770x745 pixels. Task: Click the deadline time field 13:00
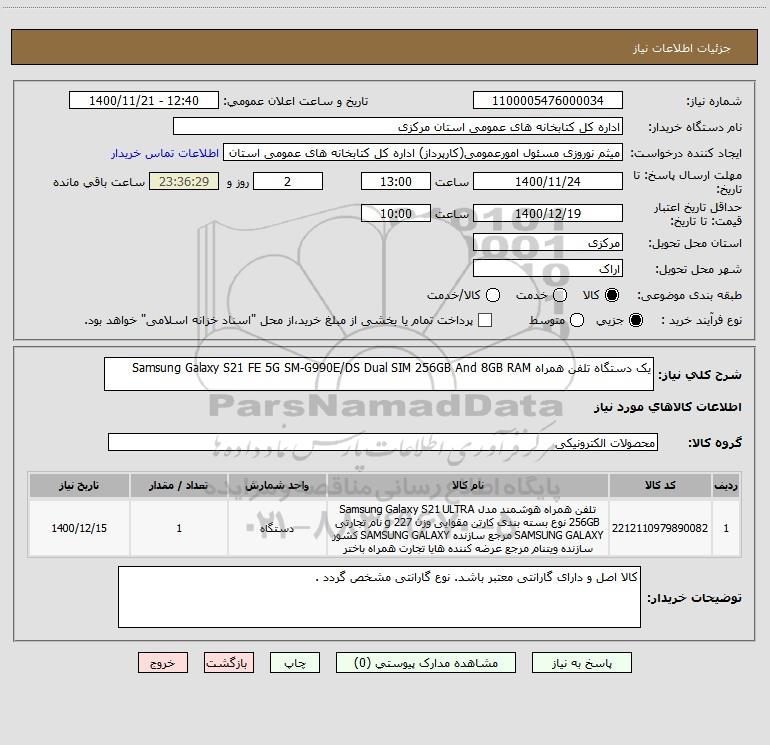click(x=396, y=181)
